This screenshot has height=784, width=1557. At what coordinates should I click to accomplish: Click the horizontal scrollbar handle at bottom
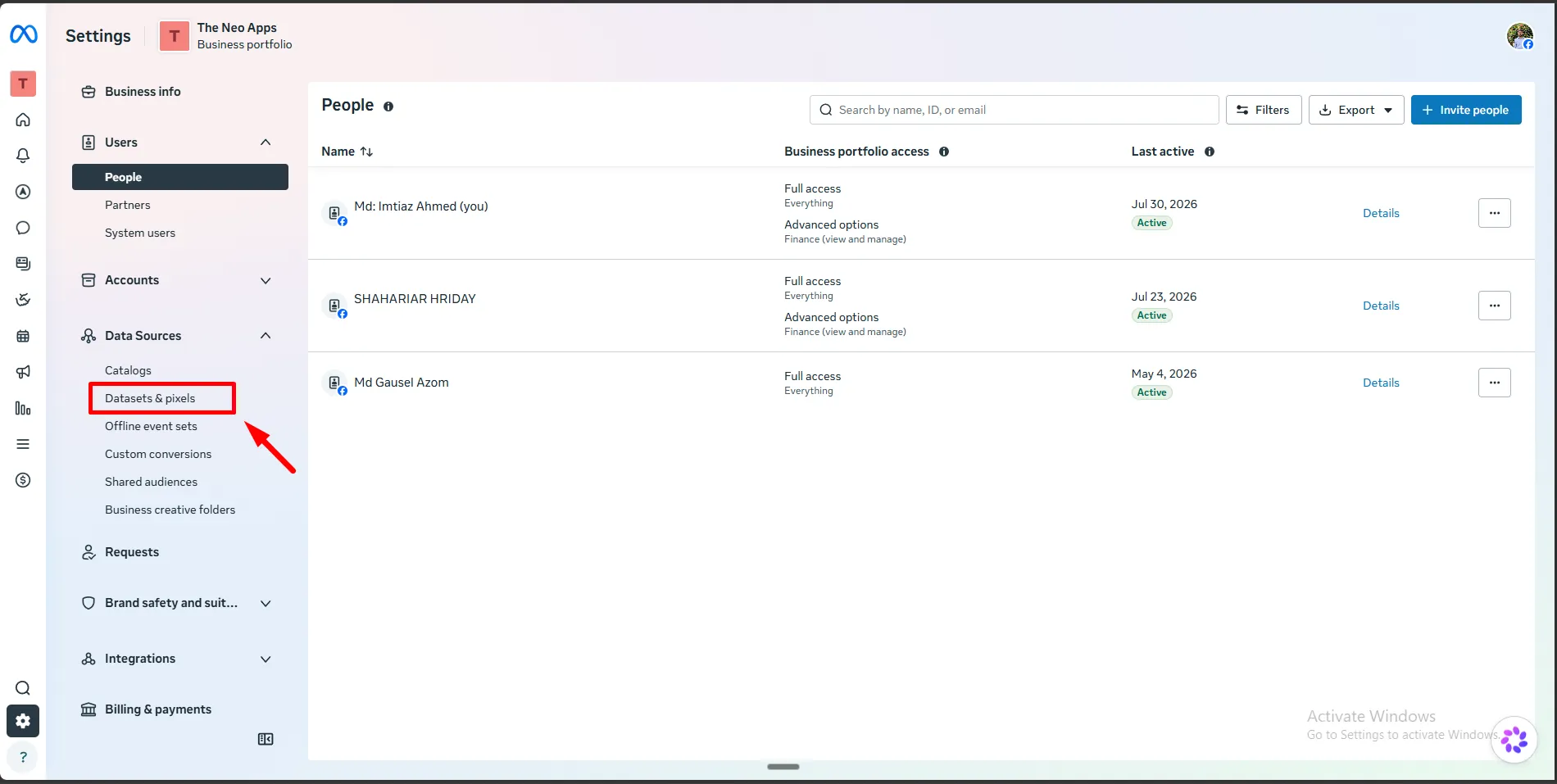click(783, 767)
